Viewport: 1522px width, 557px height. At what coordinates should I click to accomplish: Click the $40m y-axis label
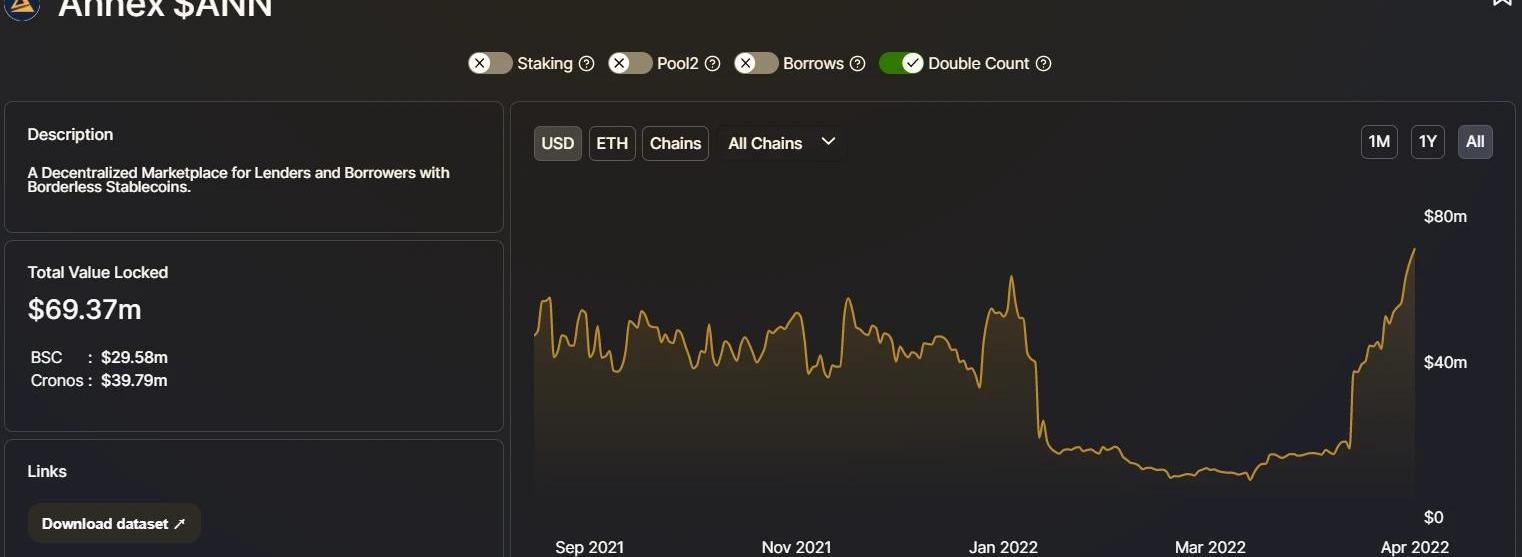click(1445, 362)
